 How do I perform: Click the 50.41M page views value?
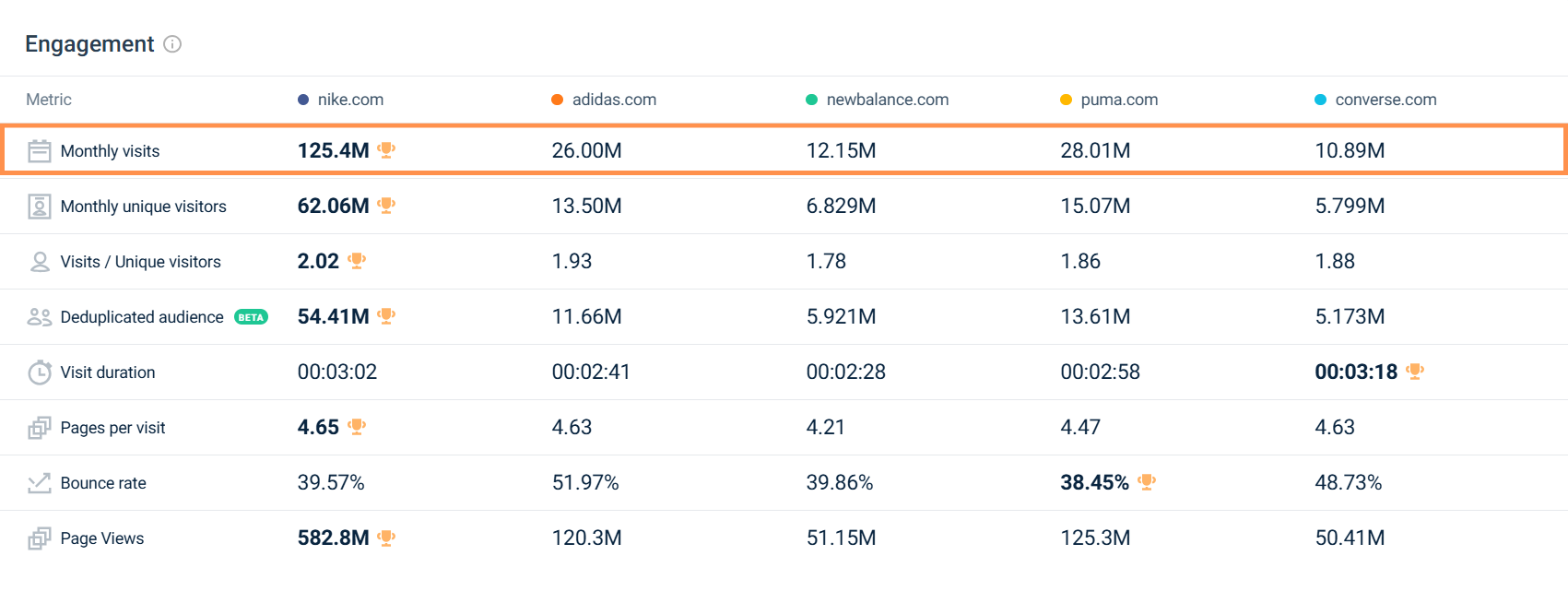coord(1350,538)
